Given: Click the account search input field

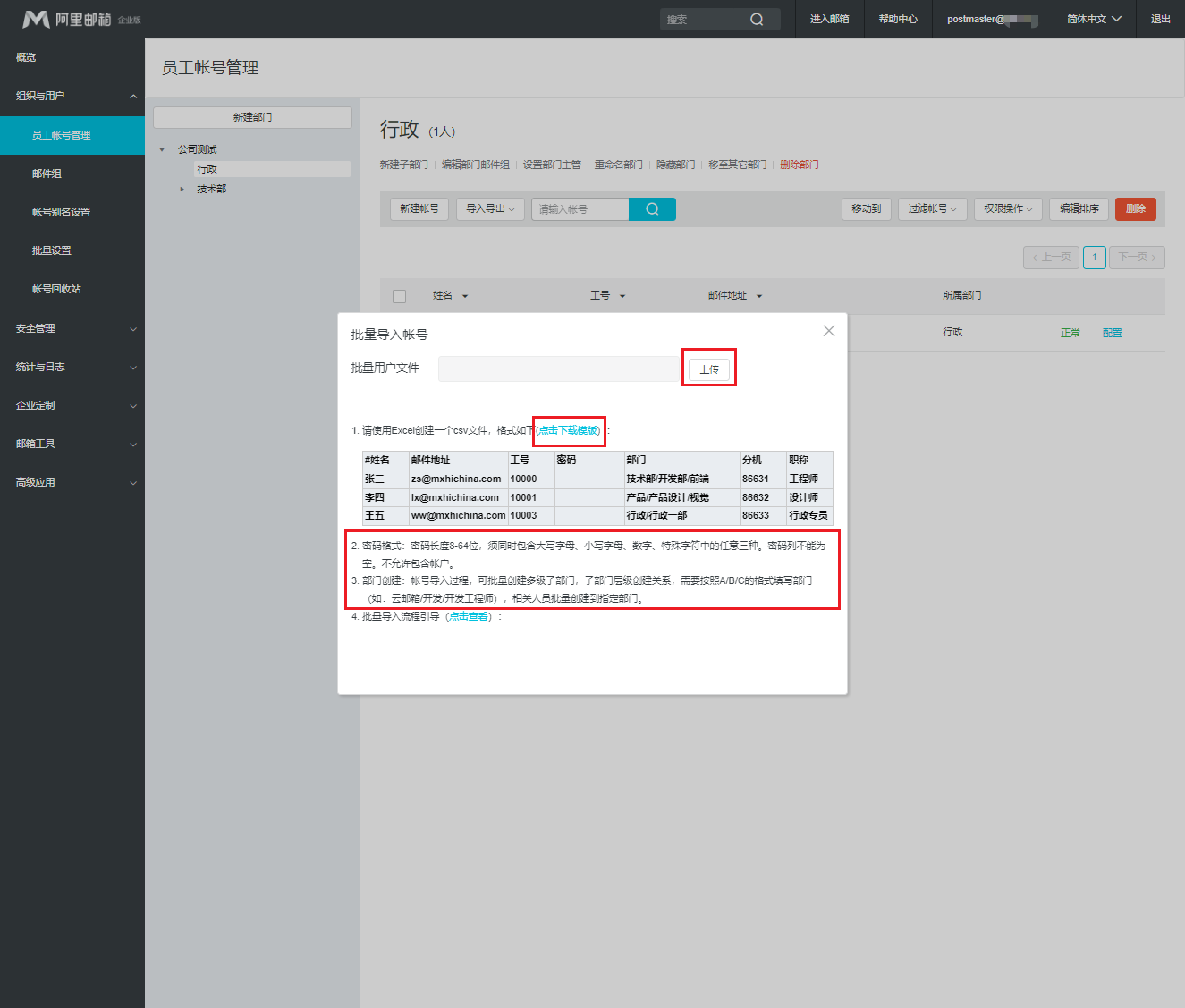Looking at the screenshot, I should 580,209.
